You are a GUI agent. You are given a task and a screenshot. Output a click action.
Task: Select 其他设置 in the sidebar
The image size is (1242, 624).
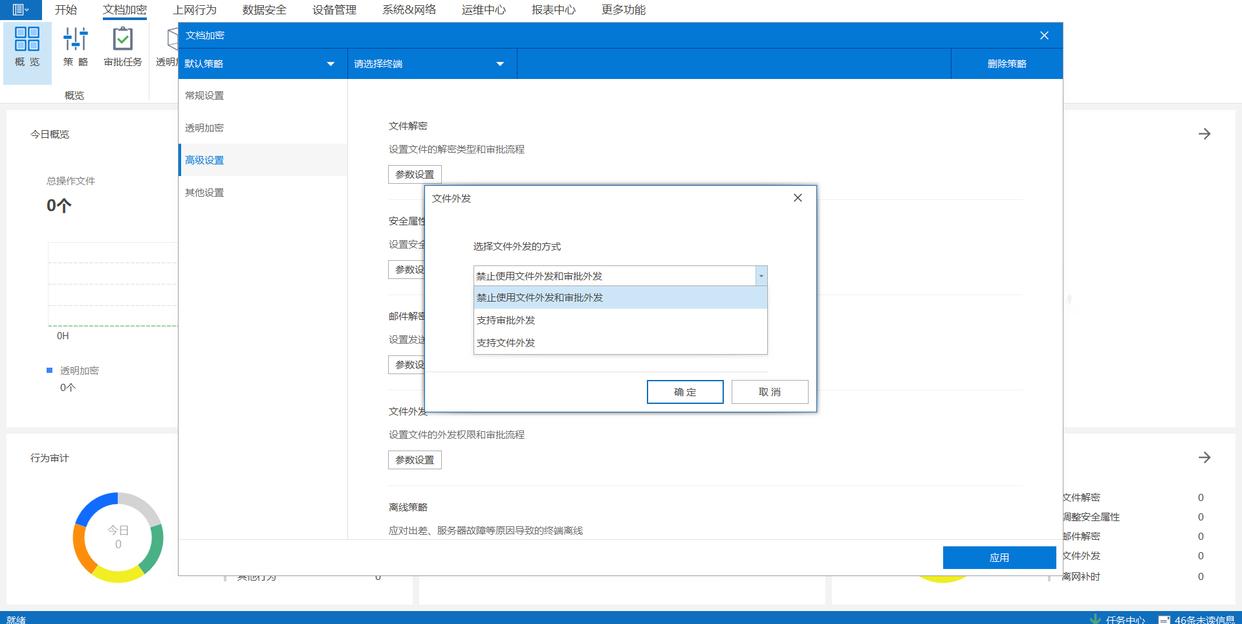(263, 192)
